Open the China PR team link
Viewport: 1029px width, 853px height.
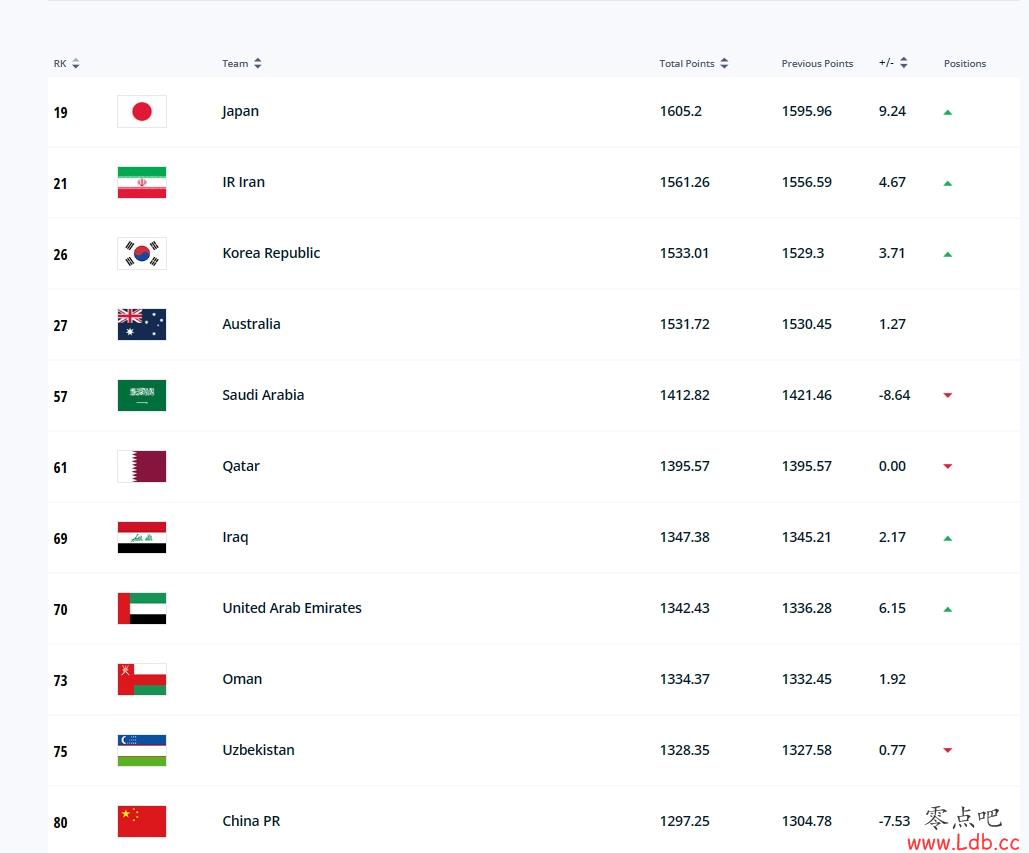point(251,821)
